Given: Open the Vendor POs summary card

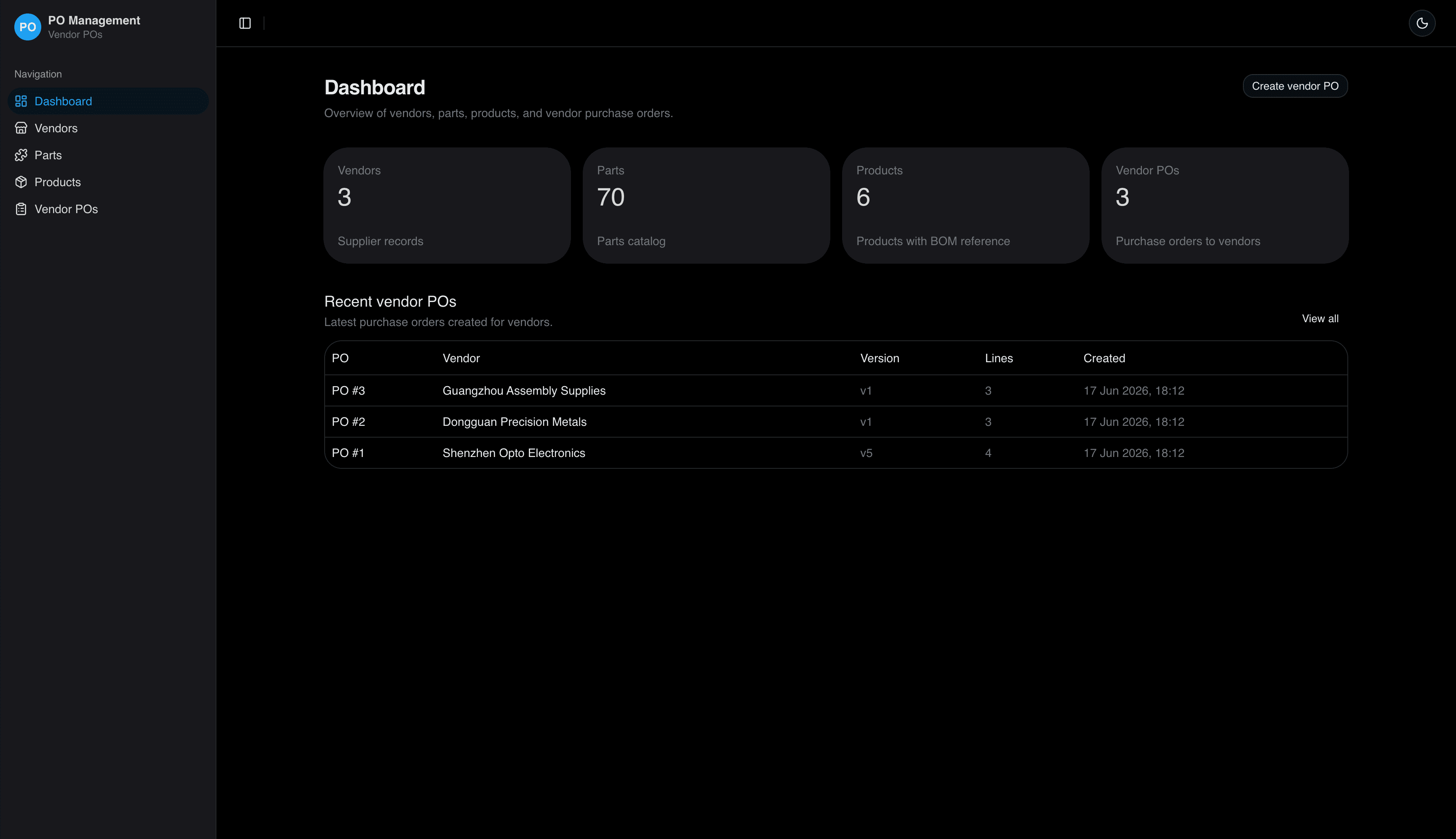Looking at the screenshot, I should click(x=1224, y=206).
